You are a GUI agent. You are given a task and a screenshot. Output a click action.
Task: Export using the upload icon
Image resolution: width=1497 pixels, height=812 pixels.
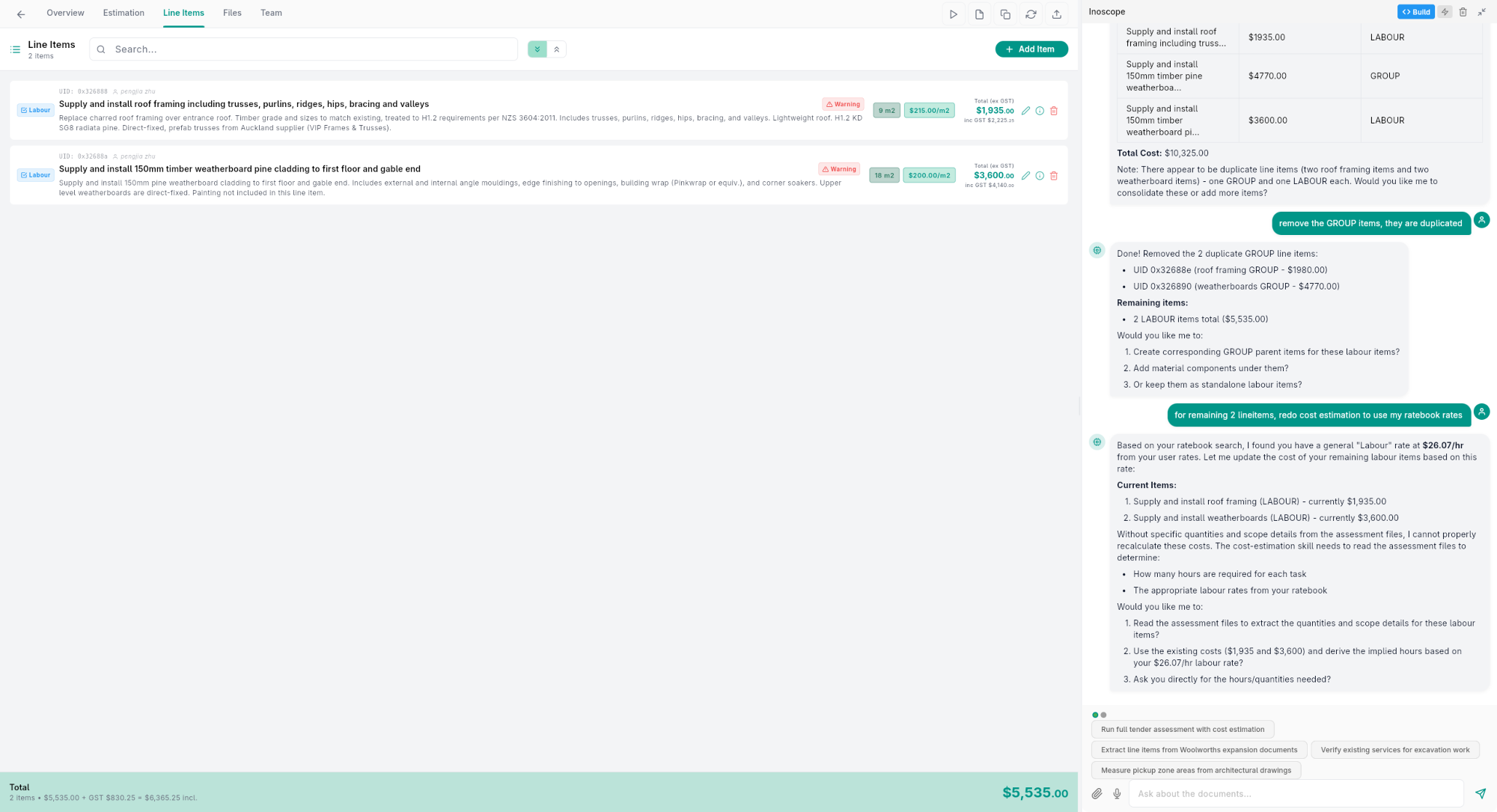pos(1056,13)
